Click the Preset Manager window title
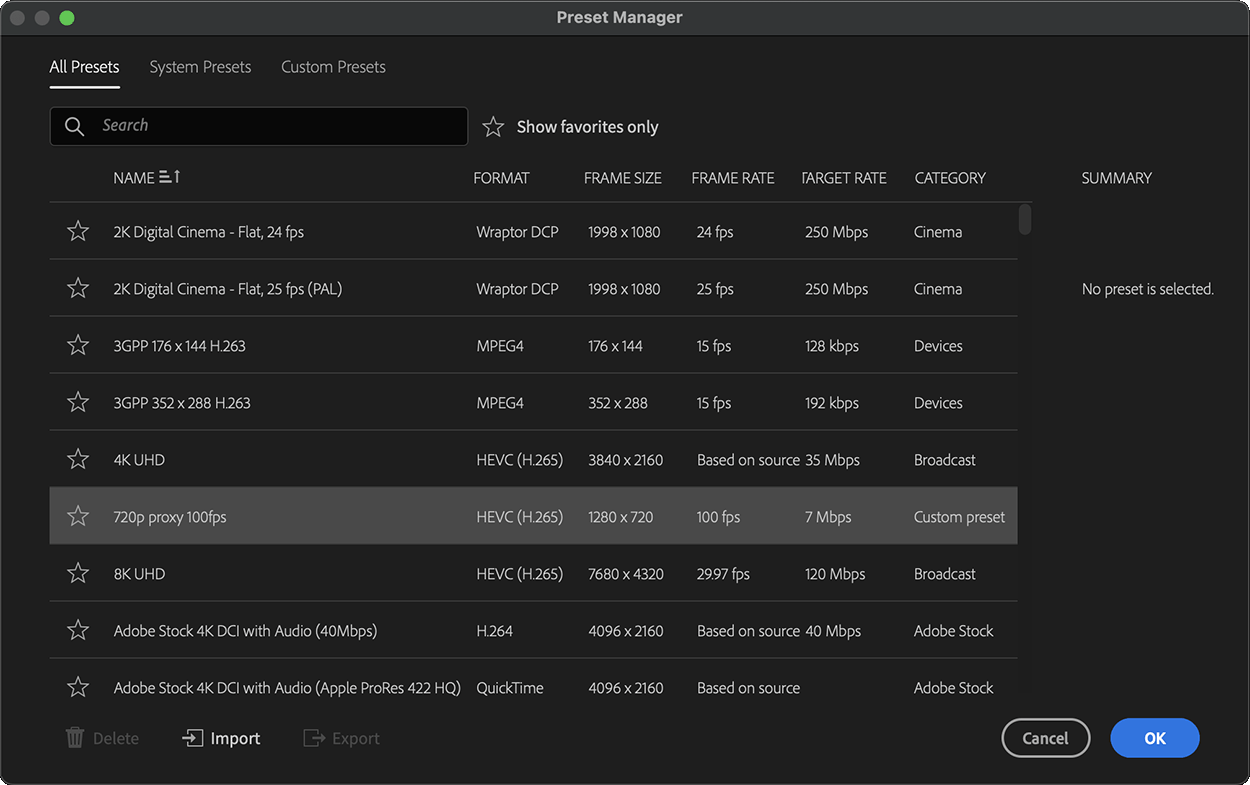This screenshot has width=1250, height=785. click(620, 17)
